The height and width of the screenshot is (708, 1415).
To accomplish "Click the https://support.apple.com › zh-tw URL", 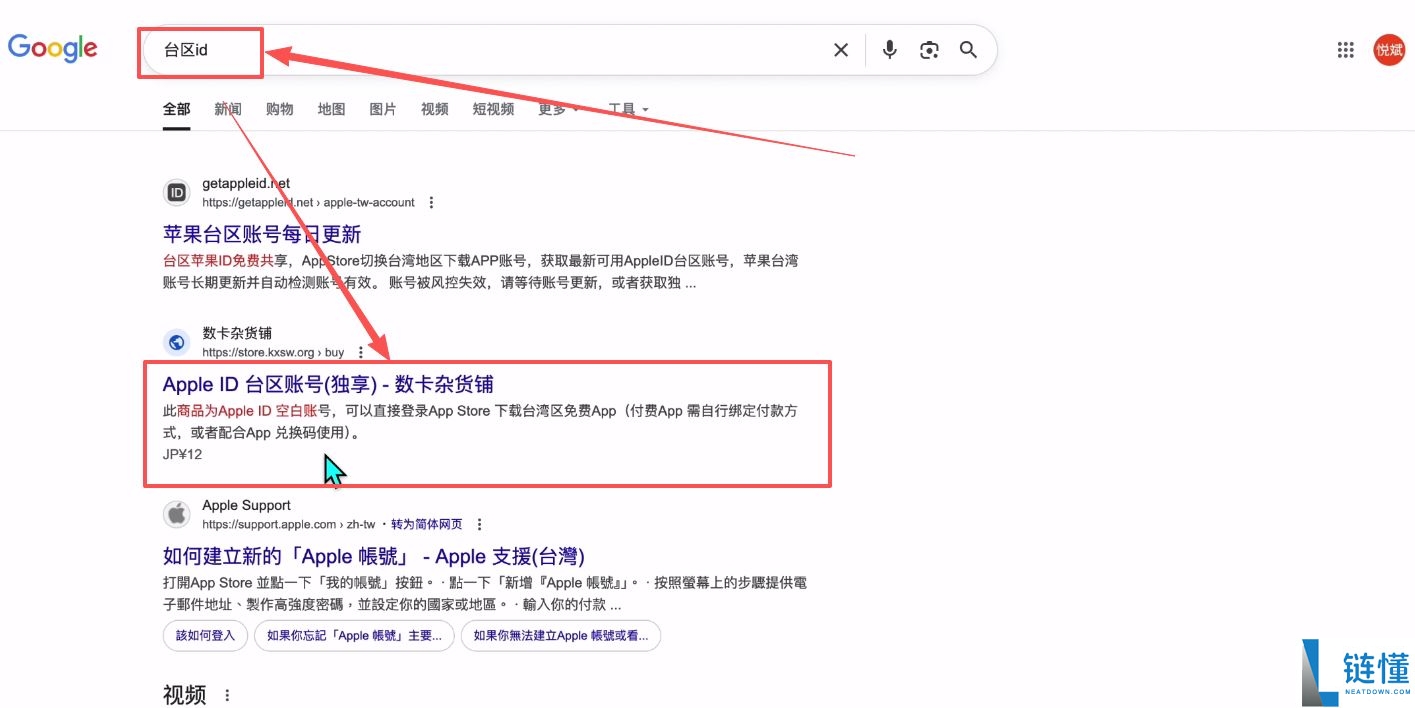I will 288,524.
